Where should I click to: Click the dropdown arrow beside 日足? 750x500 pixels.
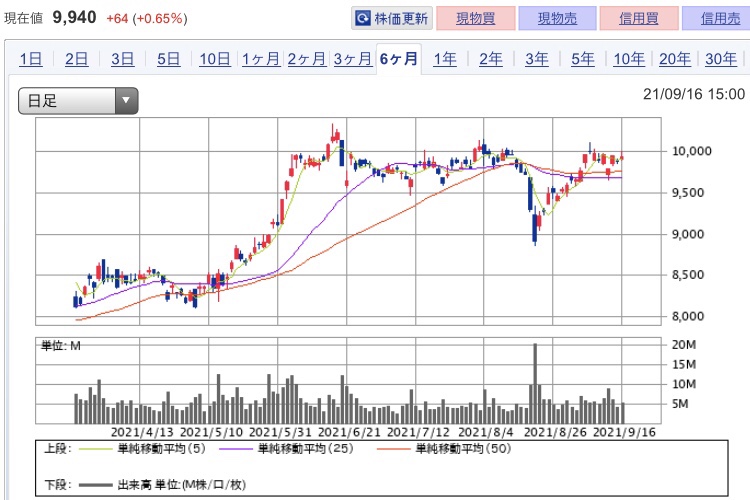[x=126, y=101]
